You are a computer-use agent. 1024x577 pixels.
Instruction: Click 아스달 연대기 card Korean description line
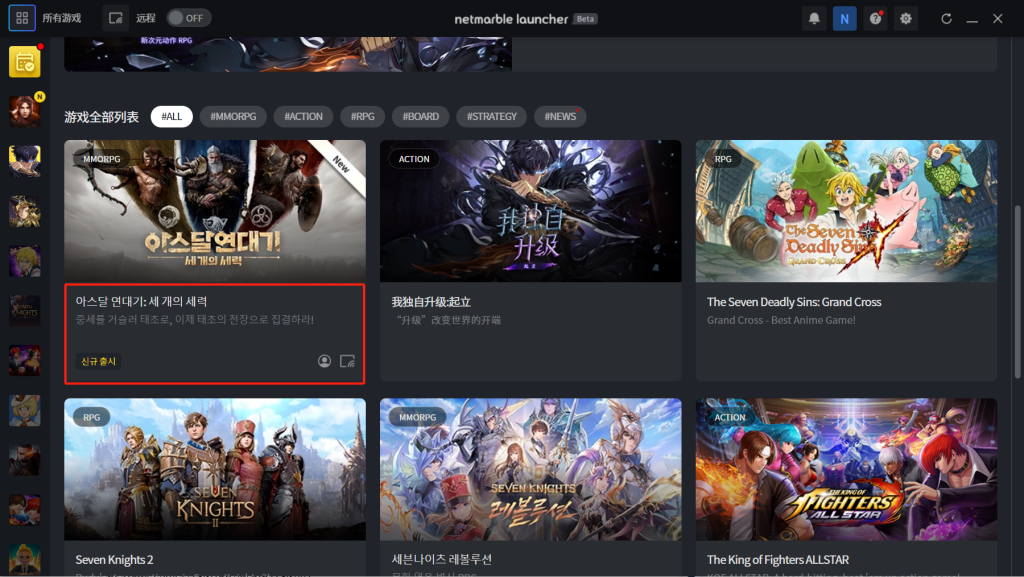pos(195,319)
